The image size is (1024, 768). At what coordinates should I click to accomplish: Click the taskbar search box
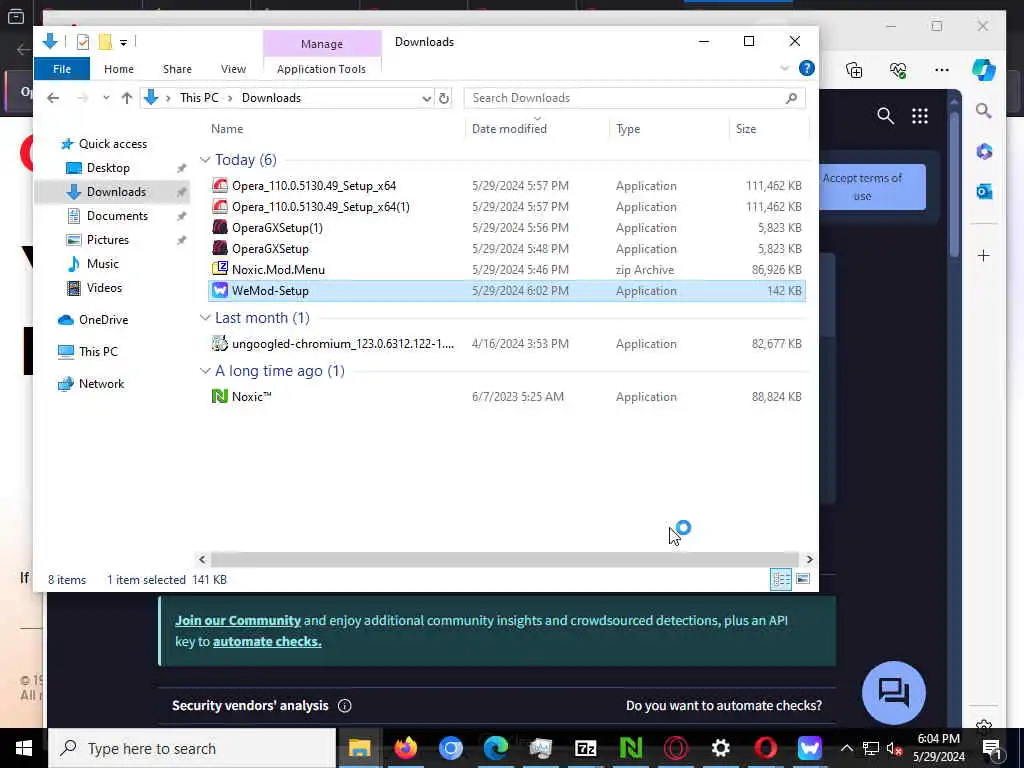(x=192, y=748)
